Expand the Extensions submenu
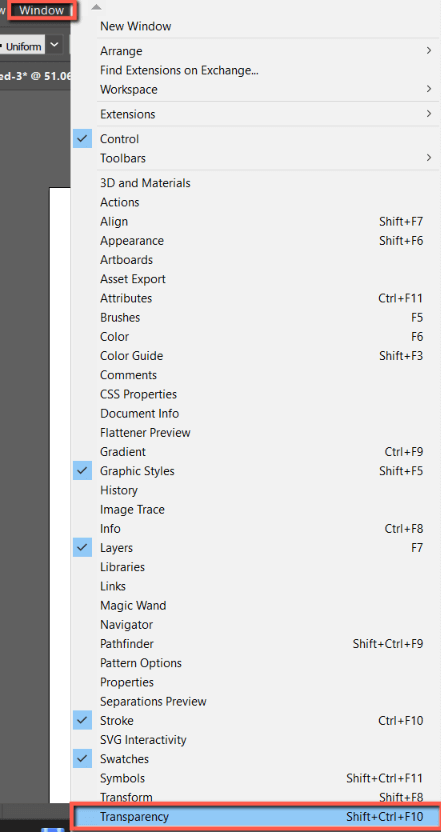Screen dimensions: 441x832 point(256,114)
